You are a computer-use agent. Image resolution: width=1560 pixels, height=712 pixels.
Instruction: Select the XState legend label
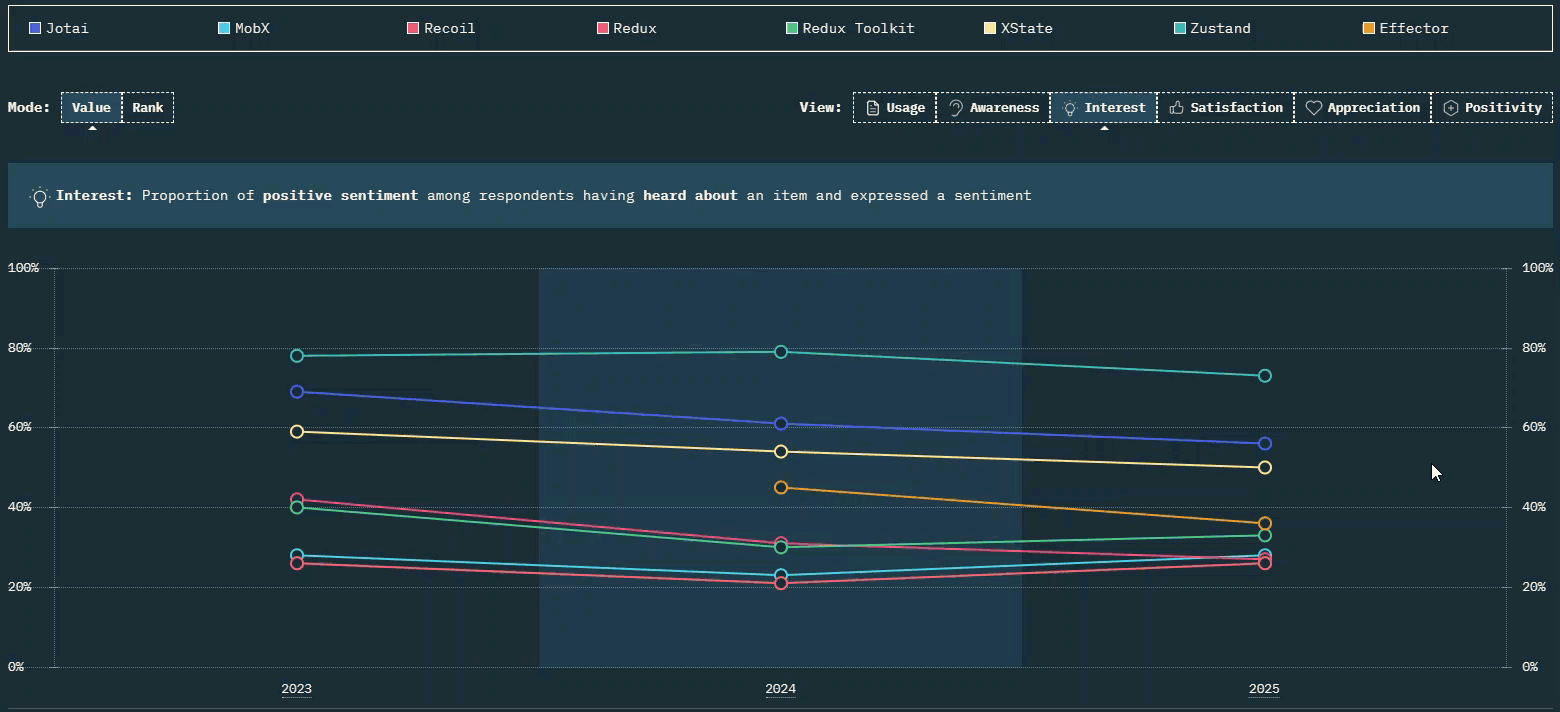pyautogui.click(x=1026, y=29)
